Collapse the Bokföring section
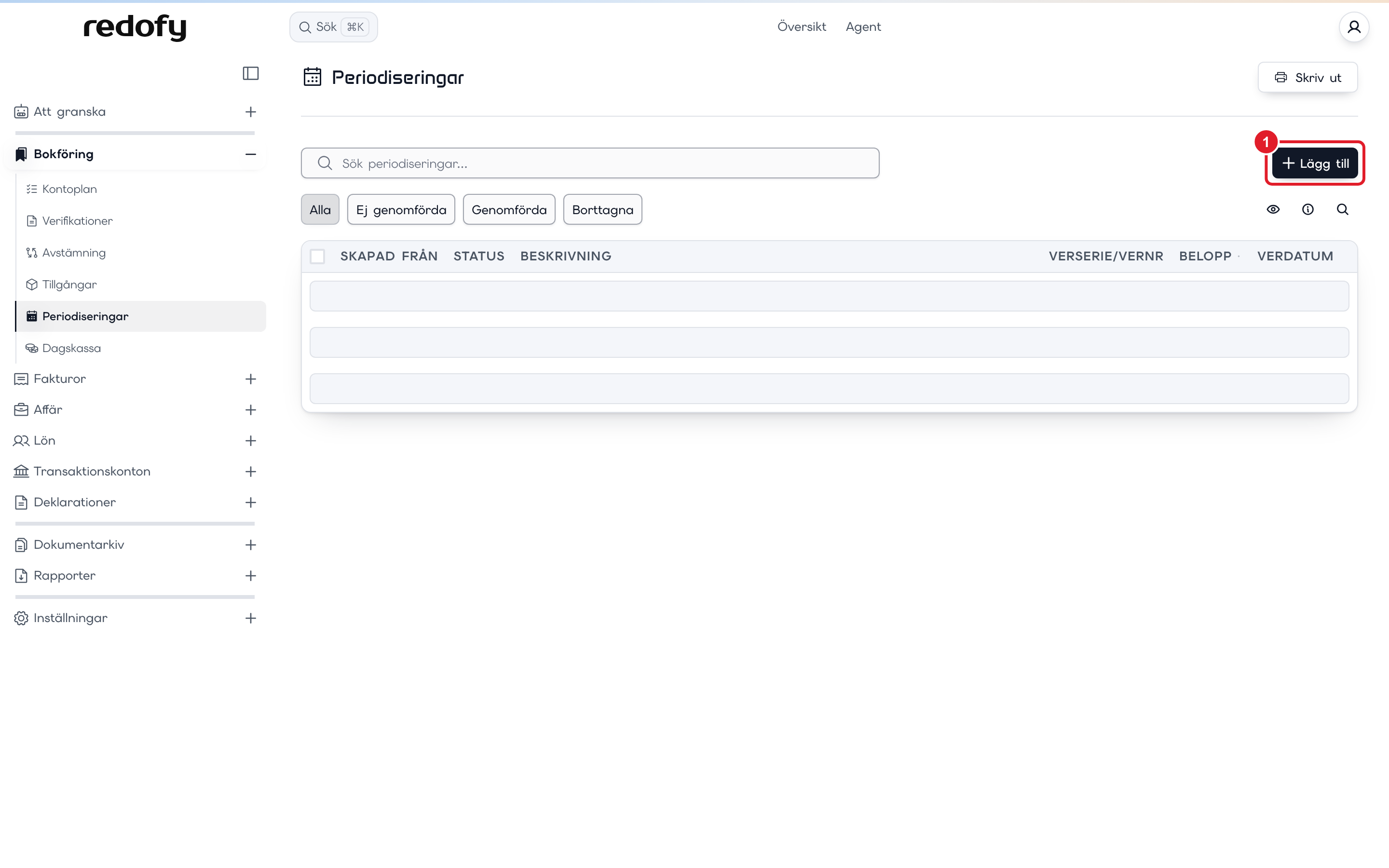This screenshot has height=868, width=1389. pos(251,154)
